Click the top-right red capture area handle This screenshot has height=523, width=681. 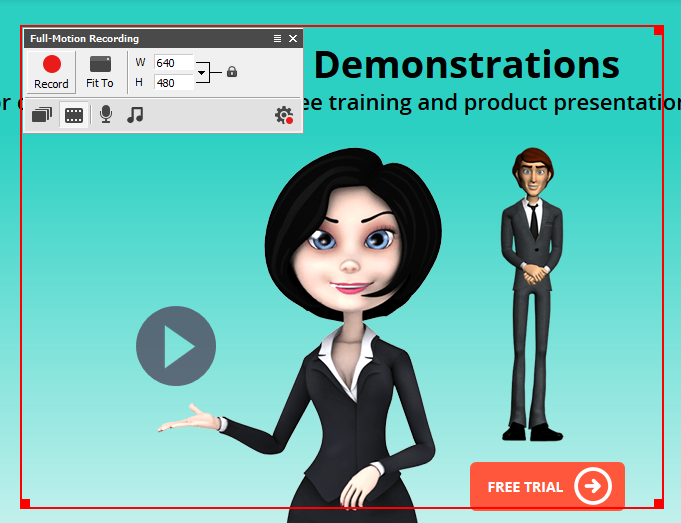(x=658, y=31)
